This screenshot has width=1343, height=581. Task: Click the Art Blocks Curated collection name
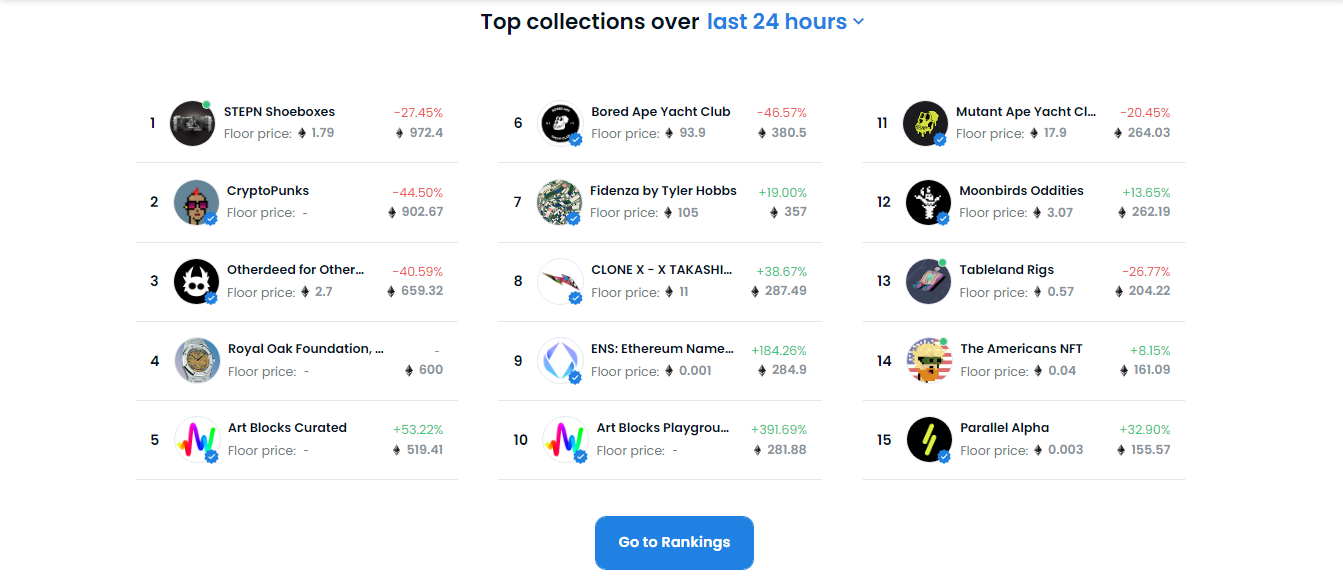287,428
